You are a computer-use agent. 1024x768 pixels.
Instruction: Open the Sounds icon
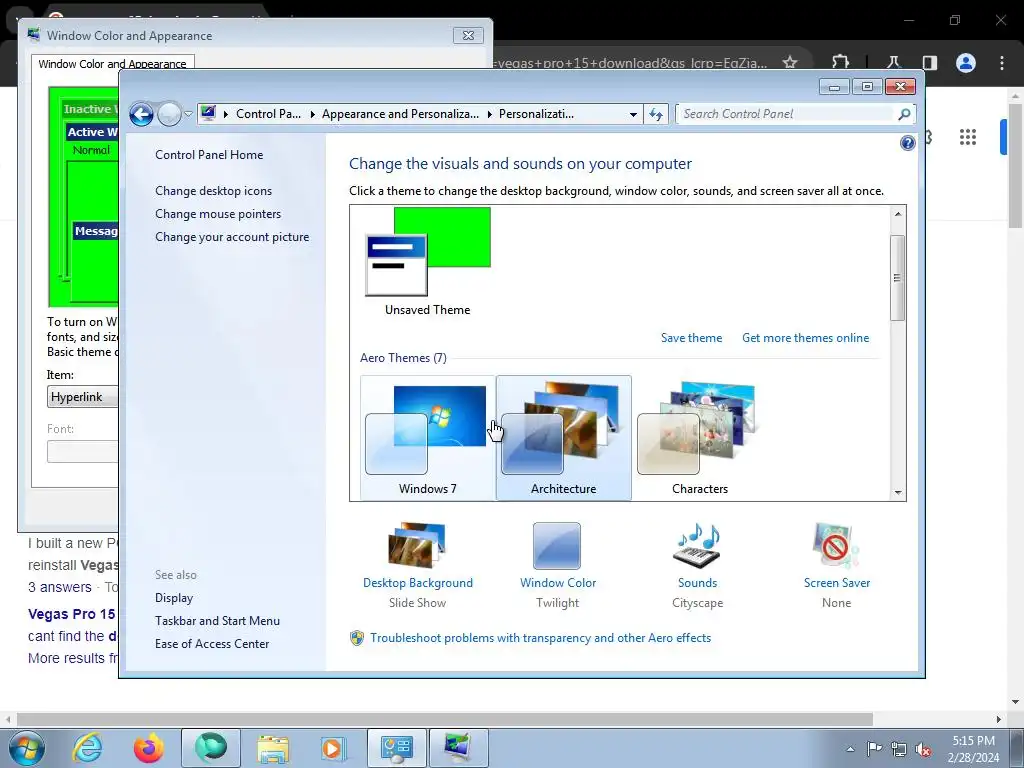pos(697,545)
